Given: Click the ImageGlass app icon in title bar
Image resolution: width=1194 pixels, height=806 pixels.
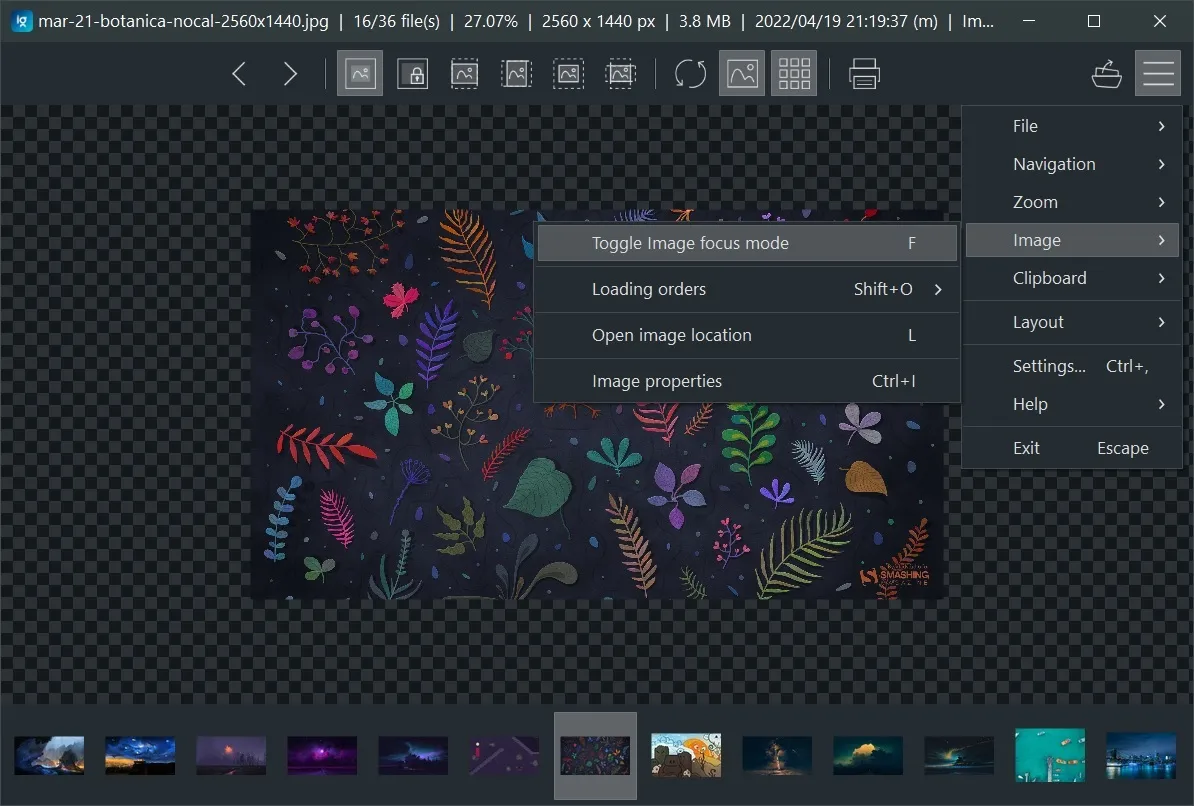Looking at the screenshot, I should click(x=22, y=21).
